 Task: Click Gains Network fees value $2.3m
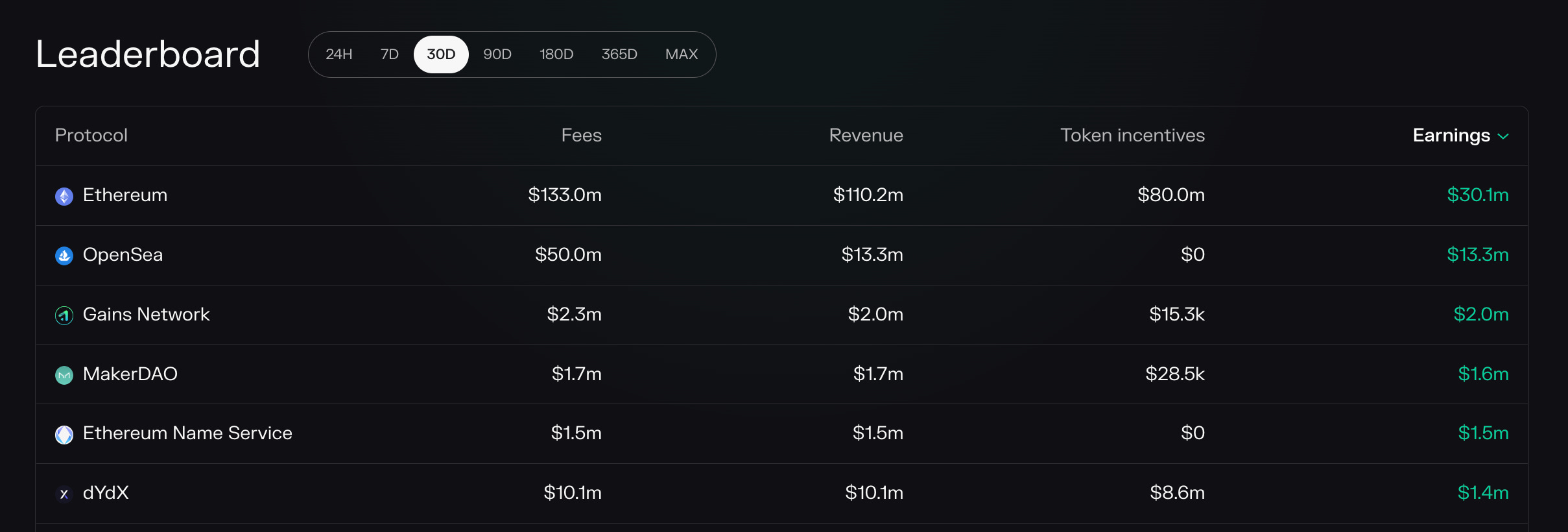[574, 314]
